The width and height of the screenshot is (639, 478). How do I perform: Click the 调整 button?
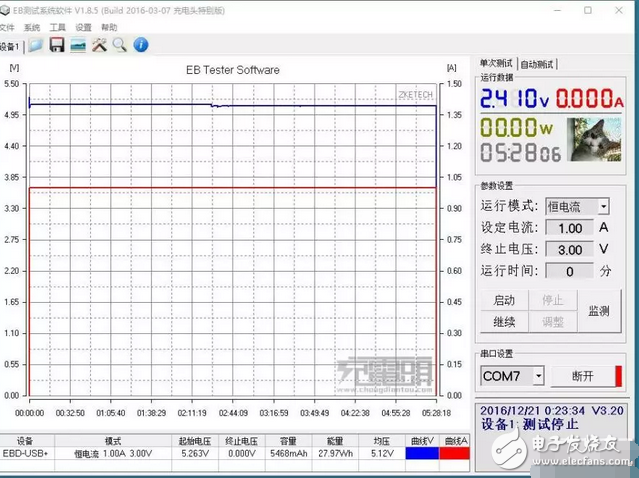pyautogui.click(x=553, y=322)
